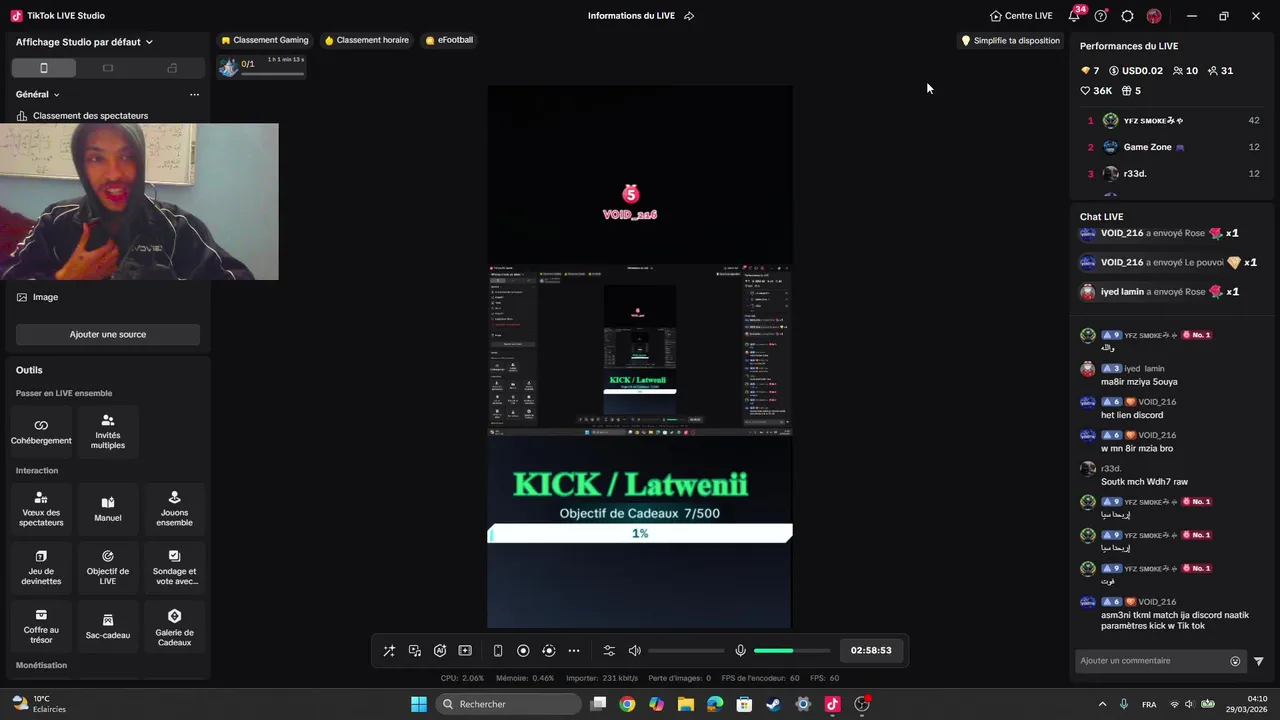Open Informations du LIVE
This screenshot has height=720, width=1280.
631,16
